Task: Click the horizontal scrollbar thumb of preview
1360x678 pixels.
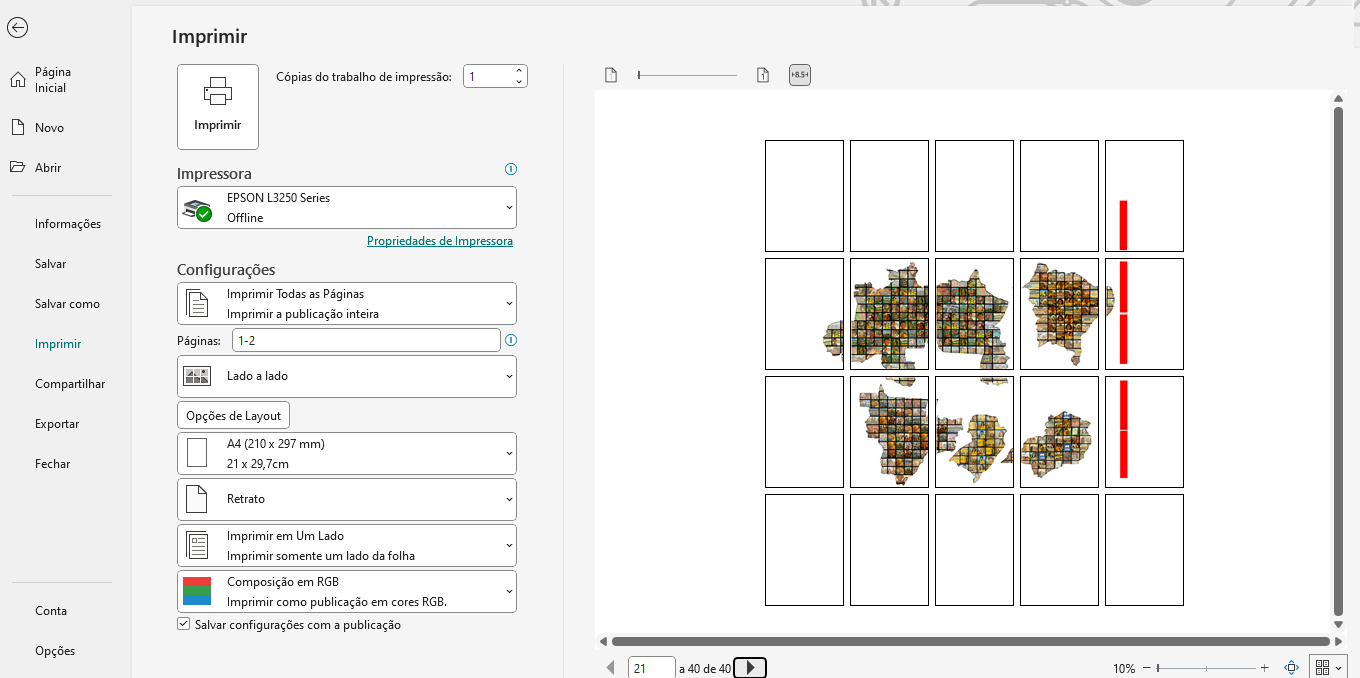Action: tap(970, 641)
